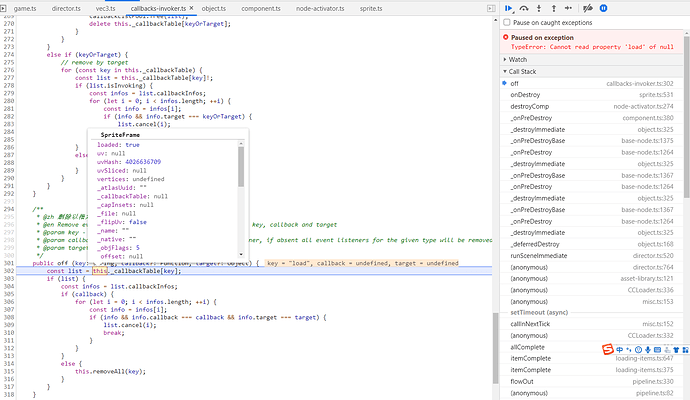This screenshot has width=690, height=400.
Task: Click highlighted 'this' on line 302
Action: [100, 271]
